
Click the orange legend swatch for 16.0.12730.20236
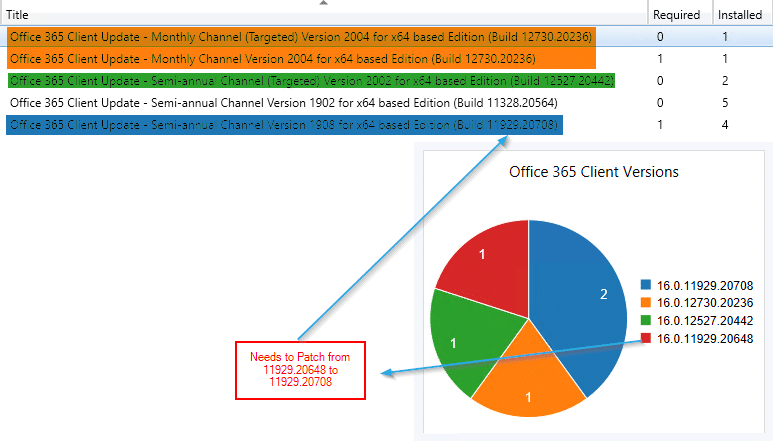pos(646,303)
